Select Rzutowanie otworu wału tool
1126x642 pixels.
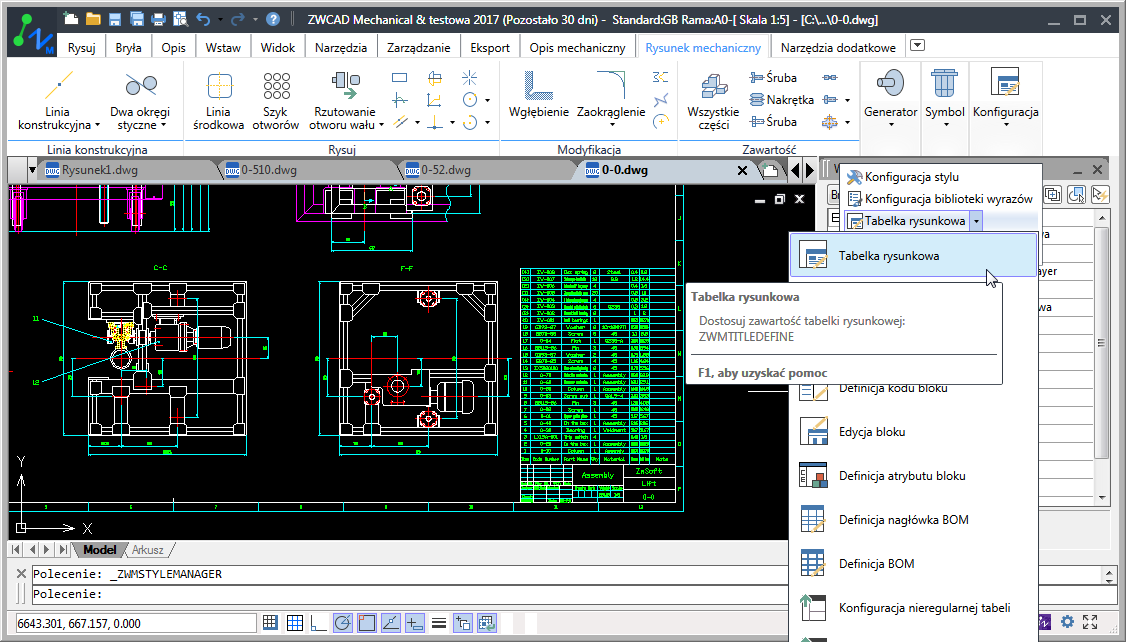tap(345, 100)
